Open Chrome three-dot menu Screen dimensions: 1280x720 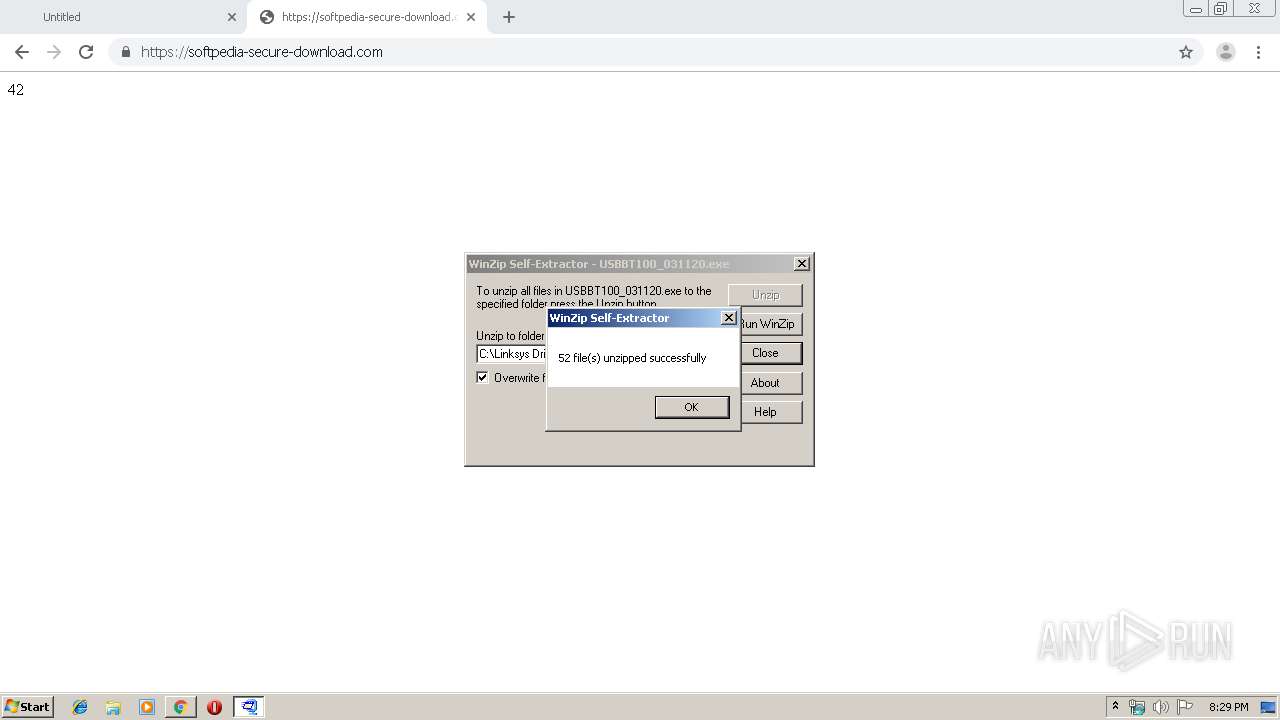(1258, 52)
